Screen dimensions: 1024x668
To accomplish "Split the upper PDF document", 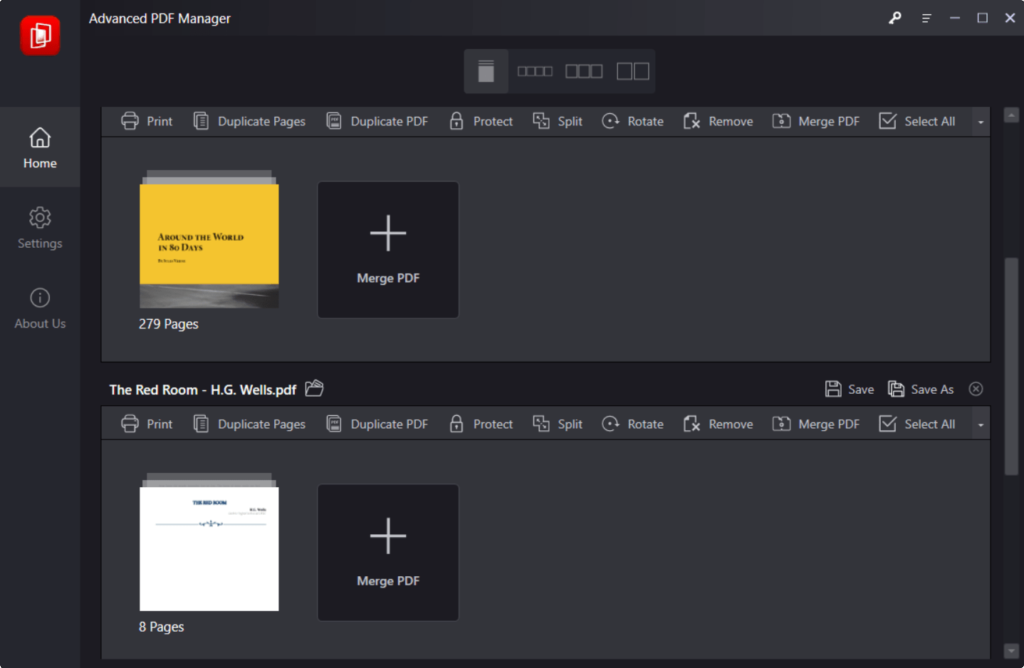I will (558, 121).
